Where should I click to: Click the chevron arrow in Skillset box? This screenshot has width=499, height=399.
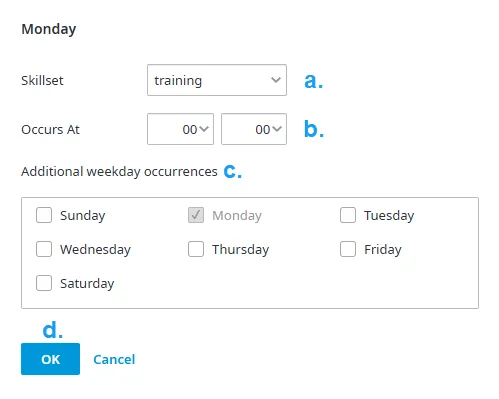coord(276,80)
